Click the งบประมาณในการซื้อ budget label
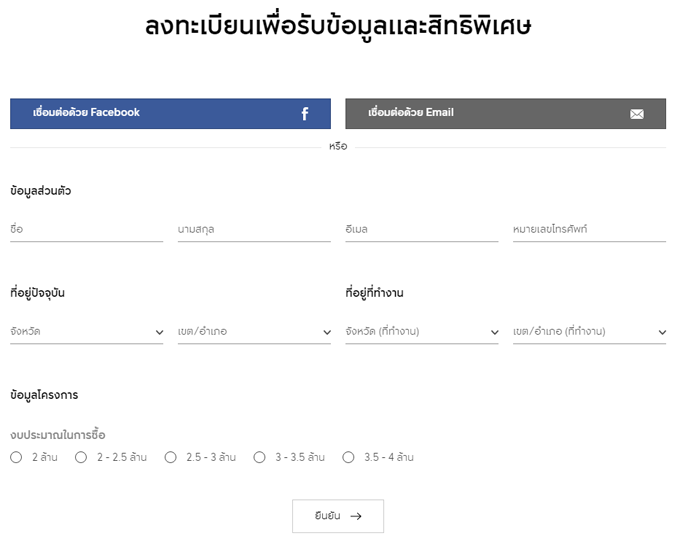 tap(58, 435)
